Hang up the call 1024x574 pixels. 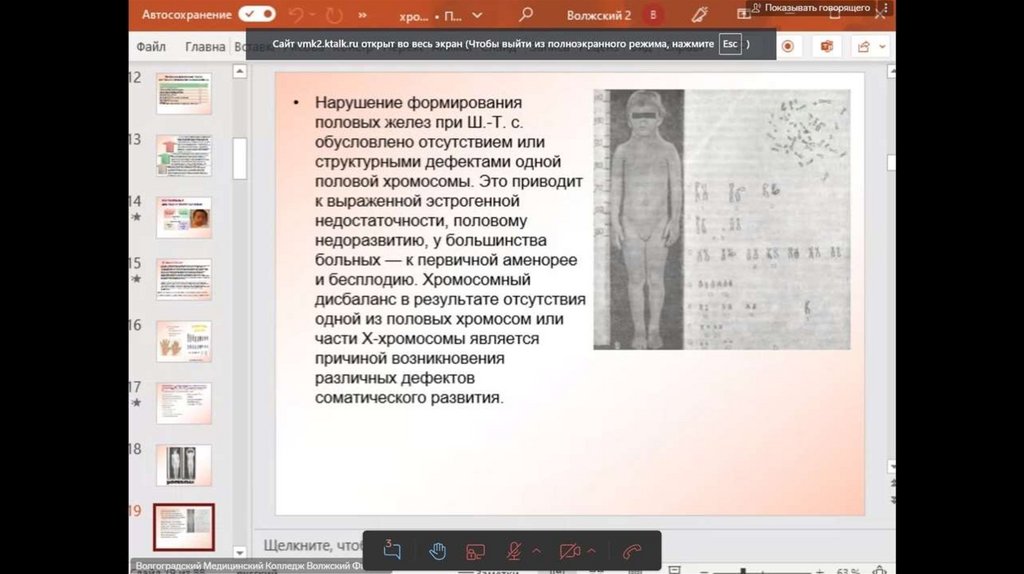(x=631, y=550)
